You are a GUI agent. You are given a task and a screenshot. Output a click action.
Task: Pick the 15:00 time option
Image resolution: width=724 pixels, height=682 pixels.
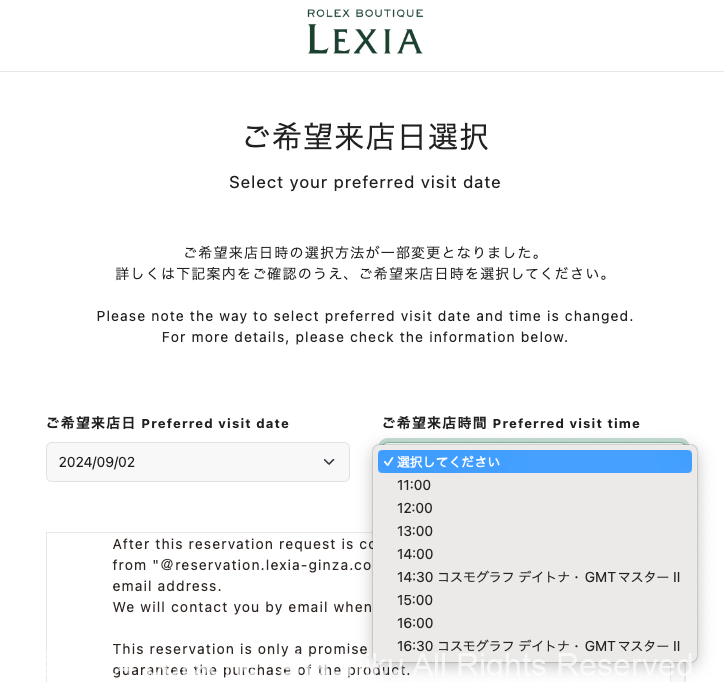coord(415,600)
